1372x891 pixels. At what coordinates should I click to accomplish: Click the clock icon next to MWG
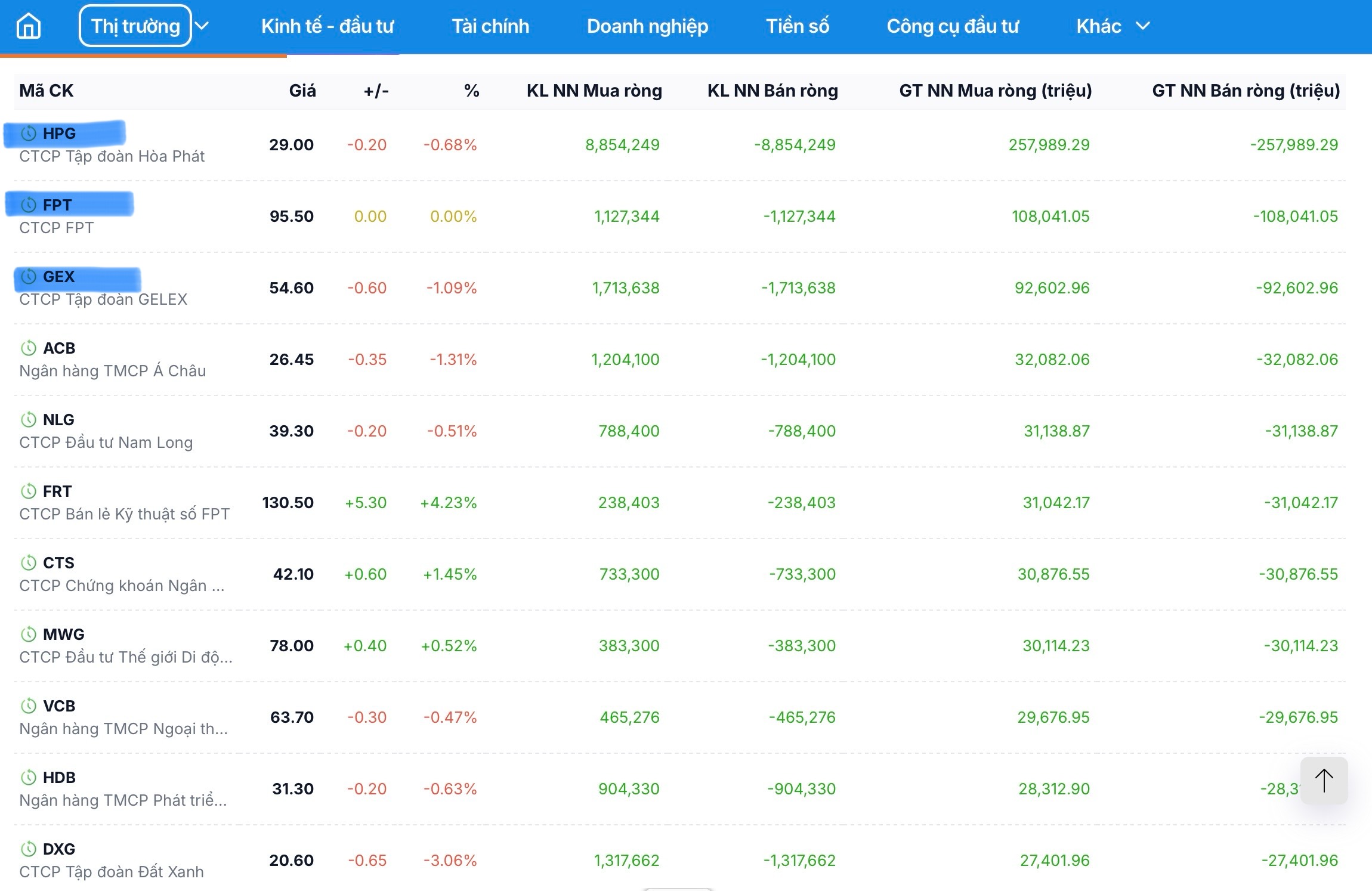pos(29,634)
